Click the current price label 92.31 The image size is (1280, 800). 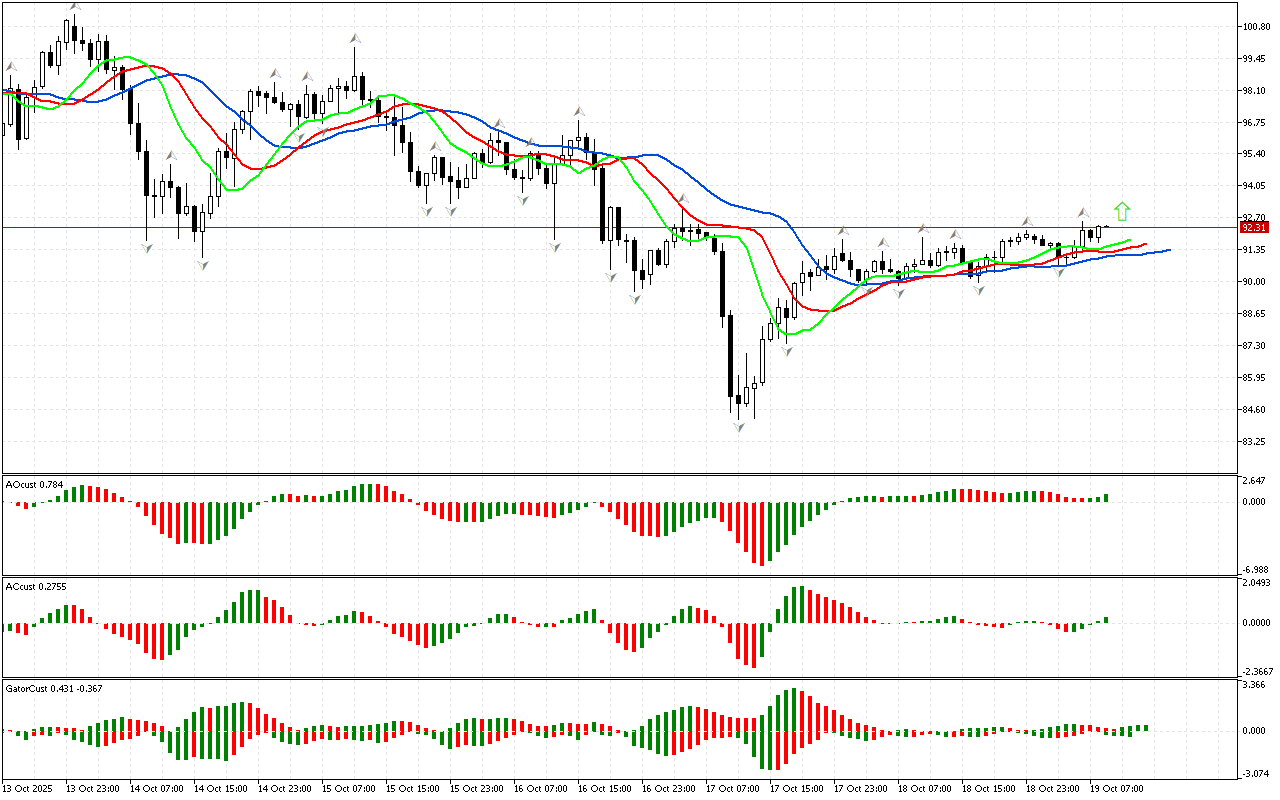point(1253,227)
